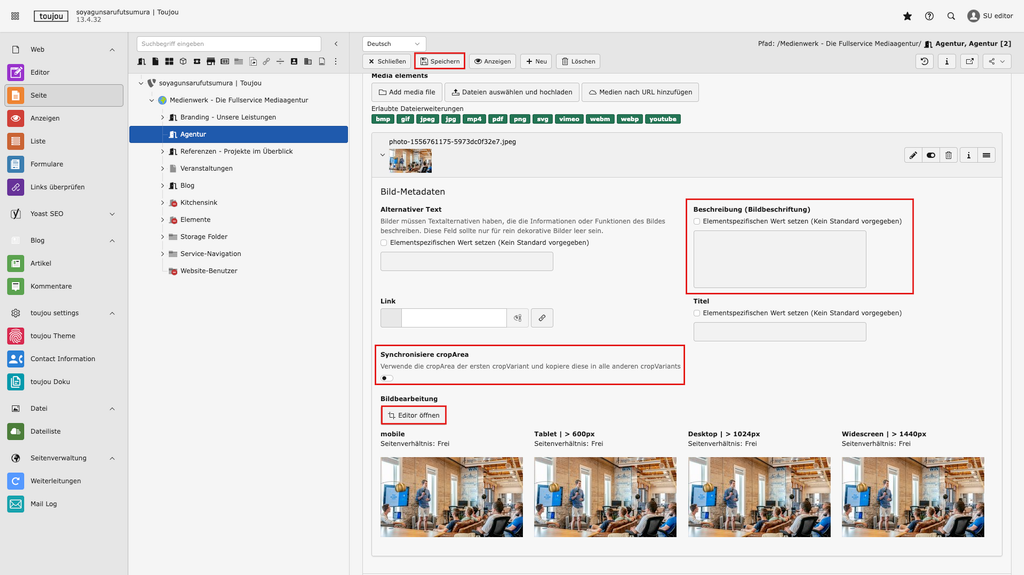Click the page tree search field
Image resolution: width=1024 pixels, height=575 pixels.
229,44
